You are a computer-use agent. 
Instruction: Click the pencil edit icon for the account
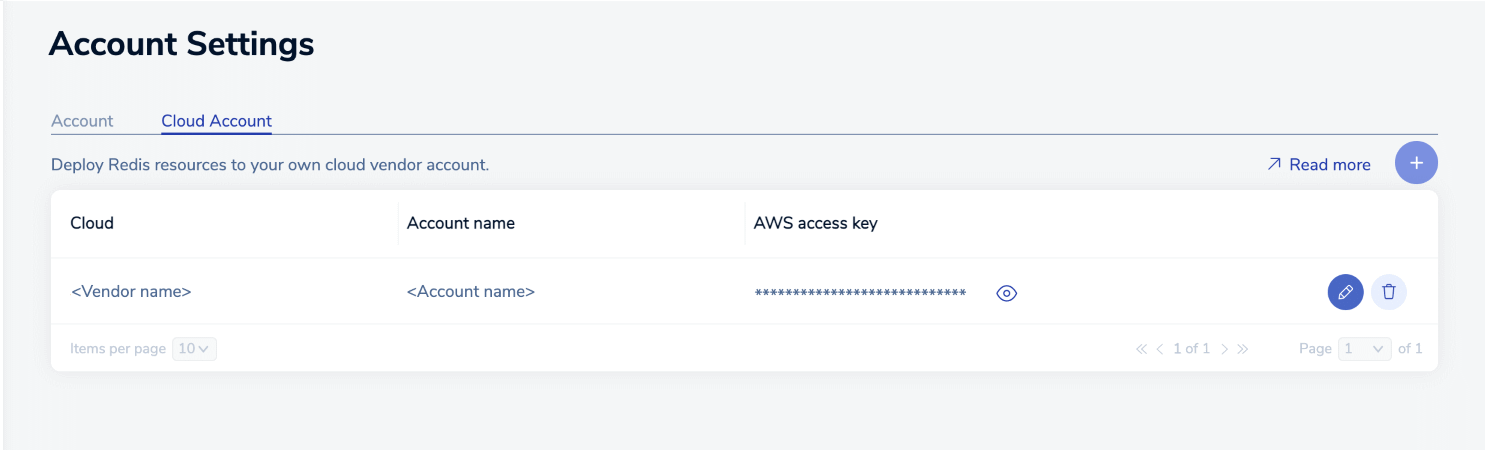[x=1345, y=292]
